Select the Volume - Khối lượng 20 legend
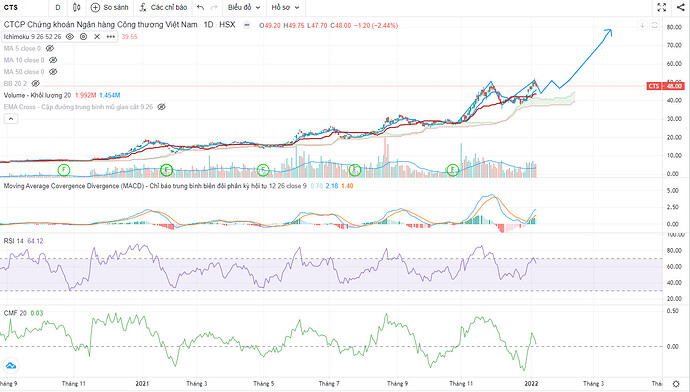 pyautogui.click(x=37, y=95)
